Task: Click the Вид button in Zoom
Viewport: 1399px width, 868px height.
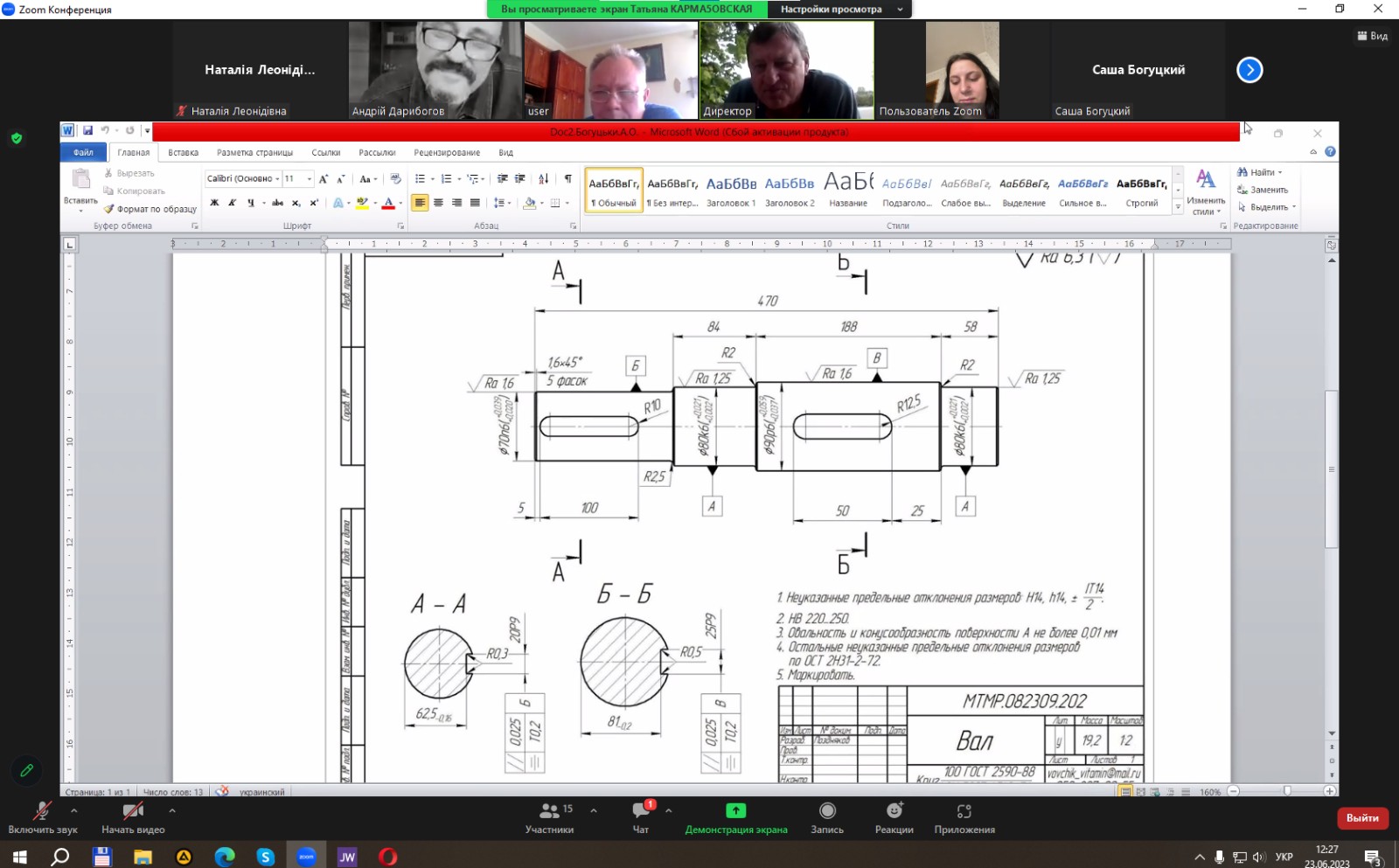Action: point(1373,36)
